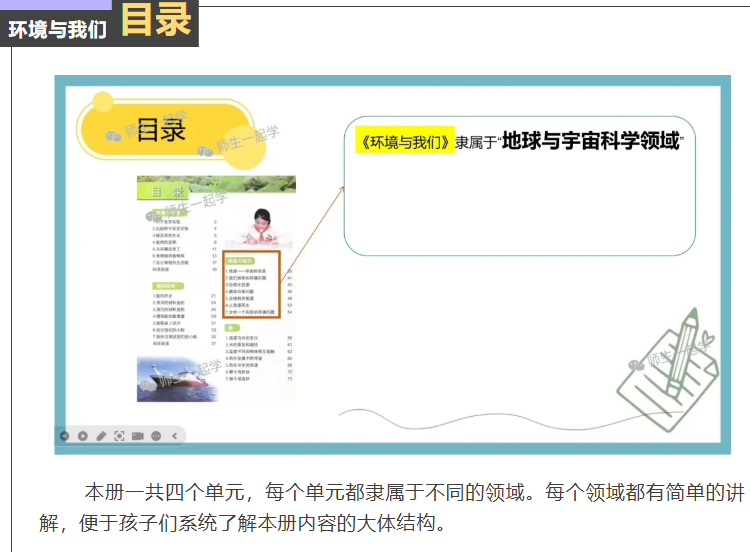
Task: Click the focus frame screenshot icon
Action: (x=120, y=435)
